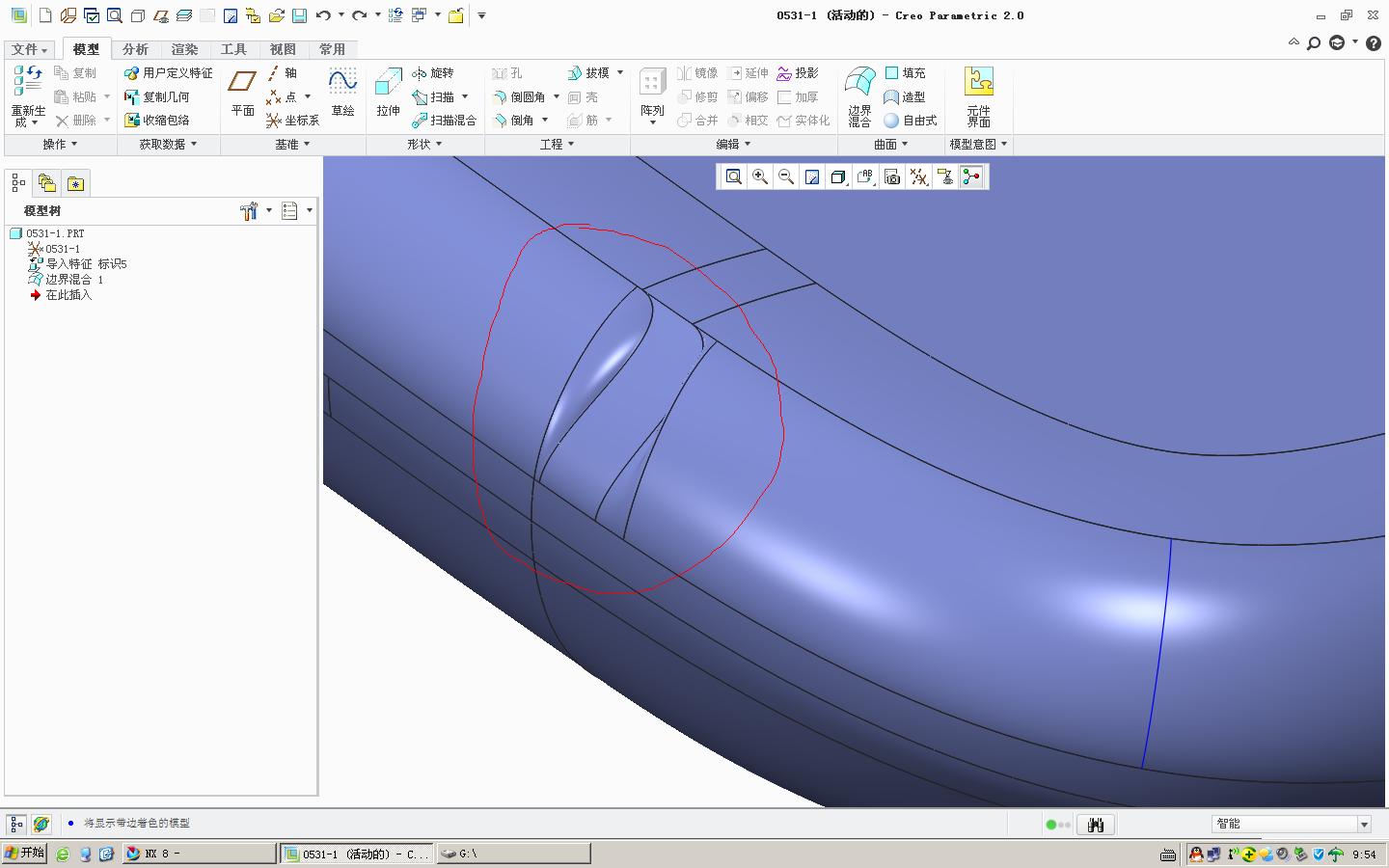Click the Windows 开始 start button
Screen dimensions: 1389x868
point(24,854)
